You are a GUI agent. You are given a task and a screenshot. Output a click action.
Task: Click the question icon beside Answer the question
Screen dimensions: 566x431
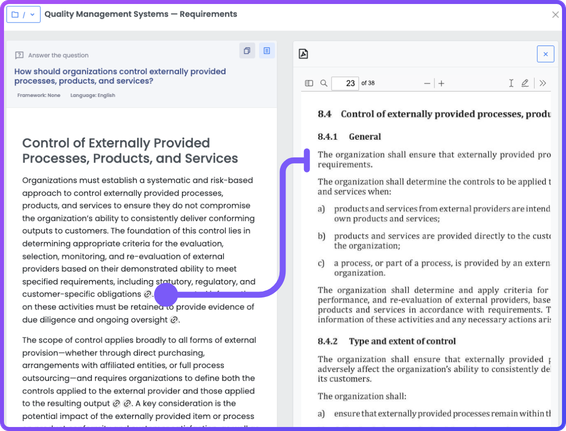point(19,55)
